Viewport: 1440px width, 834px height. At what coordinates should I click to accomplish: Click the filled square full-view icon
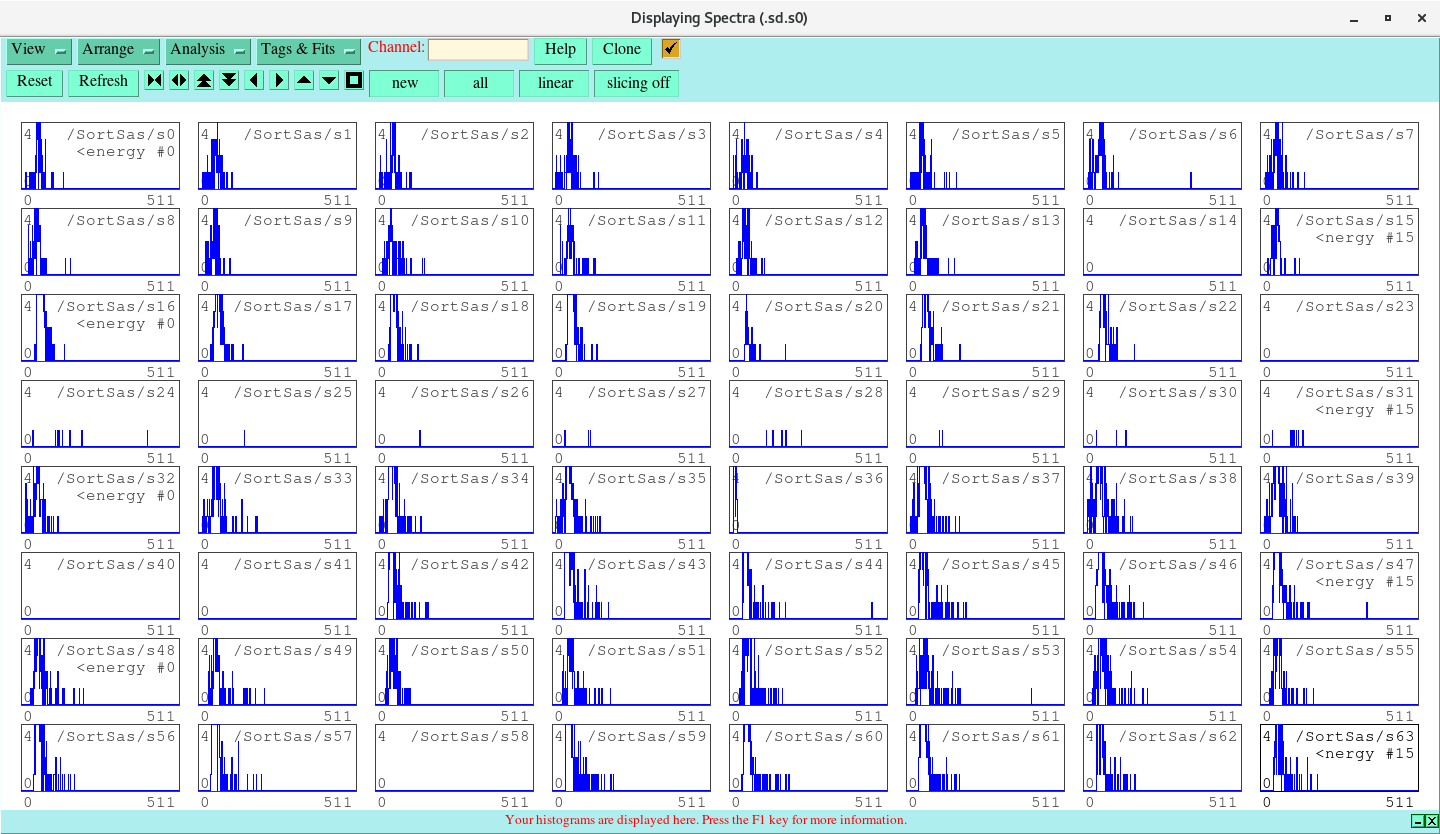coord(353,81)
